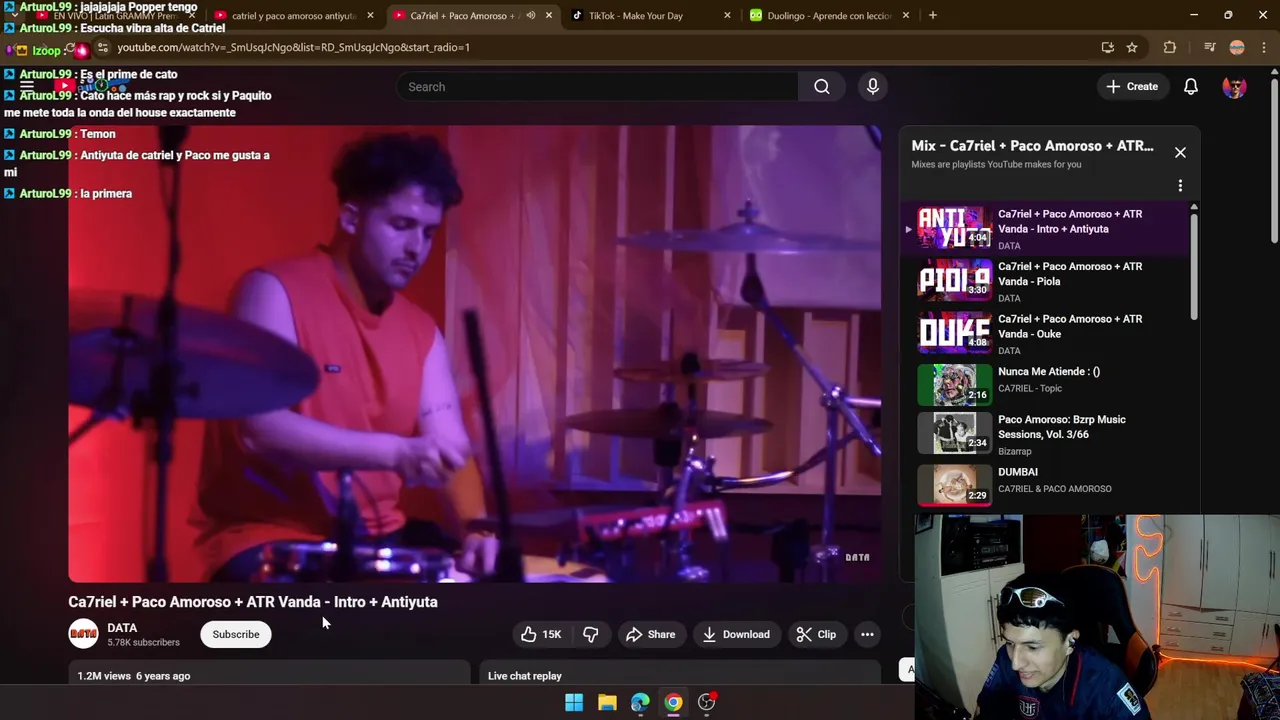Open the Chrome three-dot menu
This screenshot has width=1280, height=720.
(1264, 47)
